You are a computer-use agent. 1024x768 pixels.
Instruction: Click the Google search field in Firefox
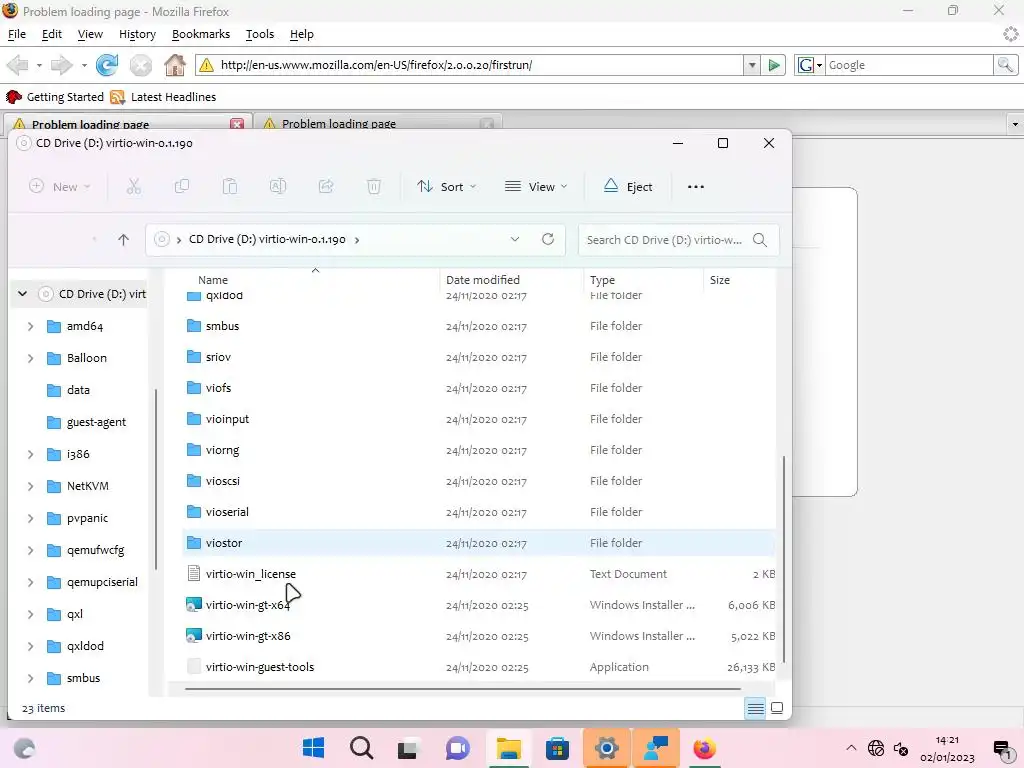[909, 65]
